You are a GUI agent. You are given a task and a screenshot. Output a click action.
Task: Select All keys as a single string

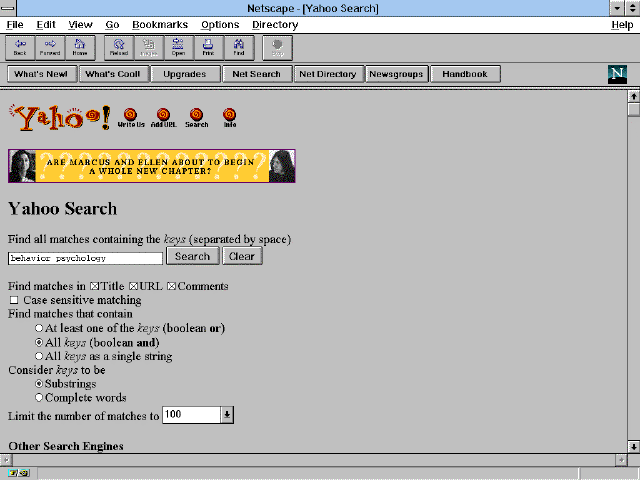point(39,356)
